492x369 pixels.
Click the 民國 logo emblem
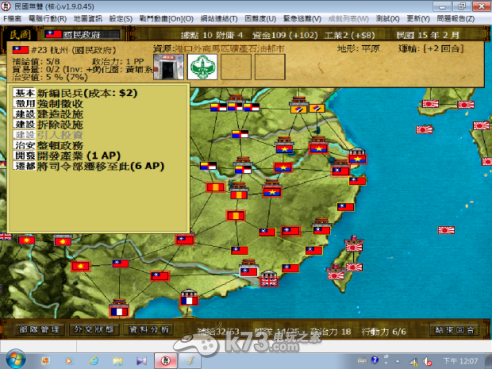coord(20,34)
